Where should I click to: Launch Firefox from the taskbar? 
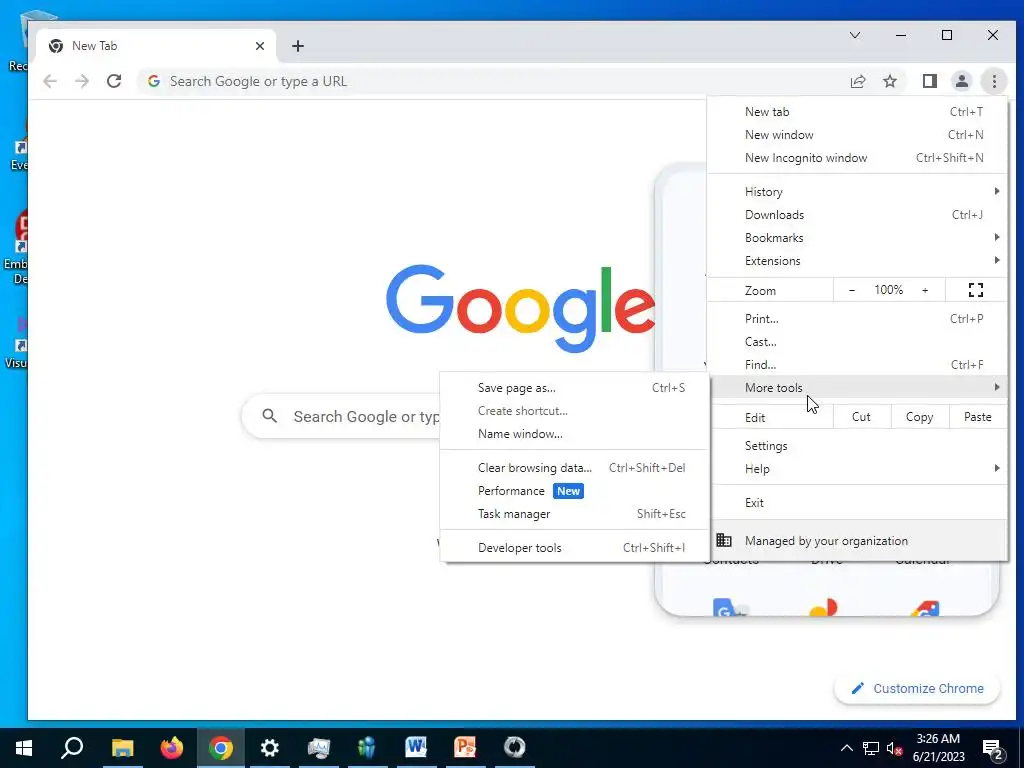(x=172, y=747)
